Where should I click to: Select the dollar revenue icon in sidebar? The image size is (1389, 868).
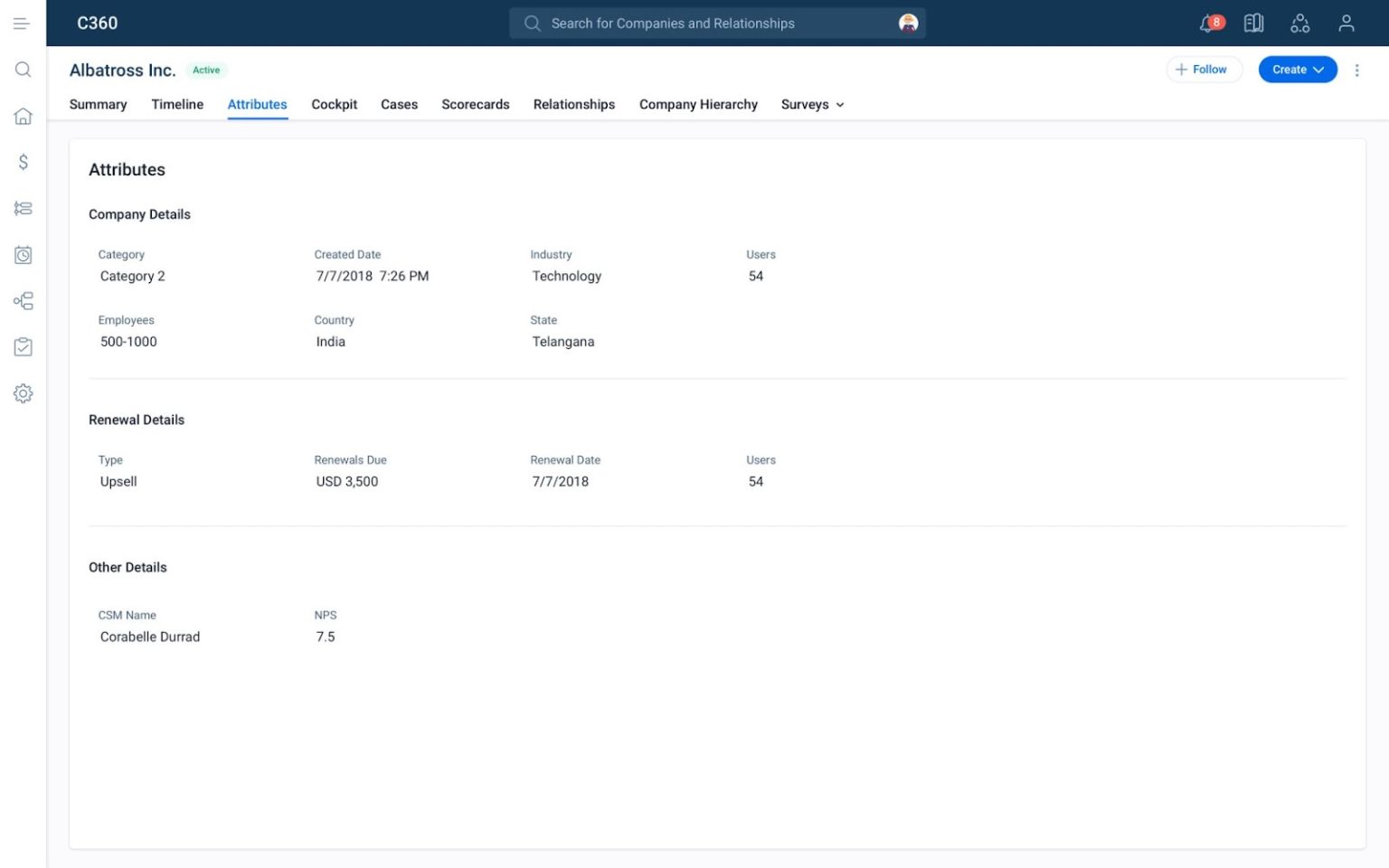click(23, 163)
